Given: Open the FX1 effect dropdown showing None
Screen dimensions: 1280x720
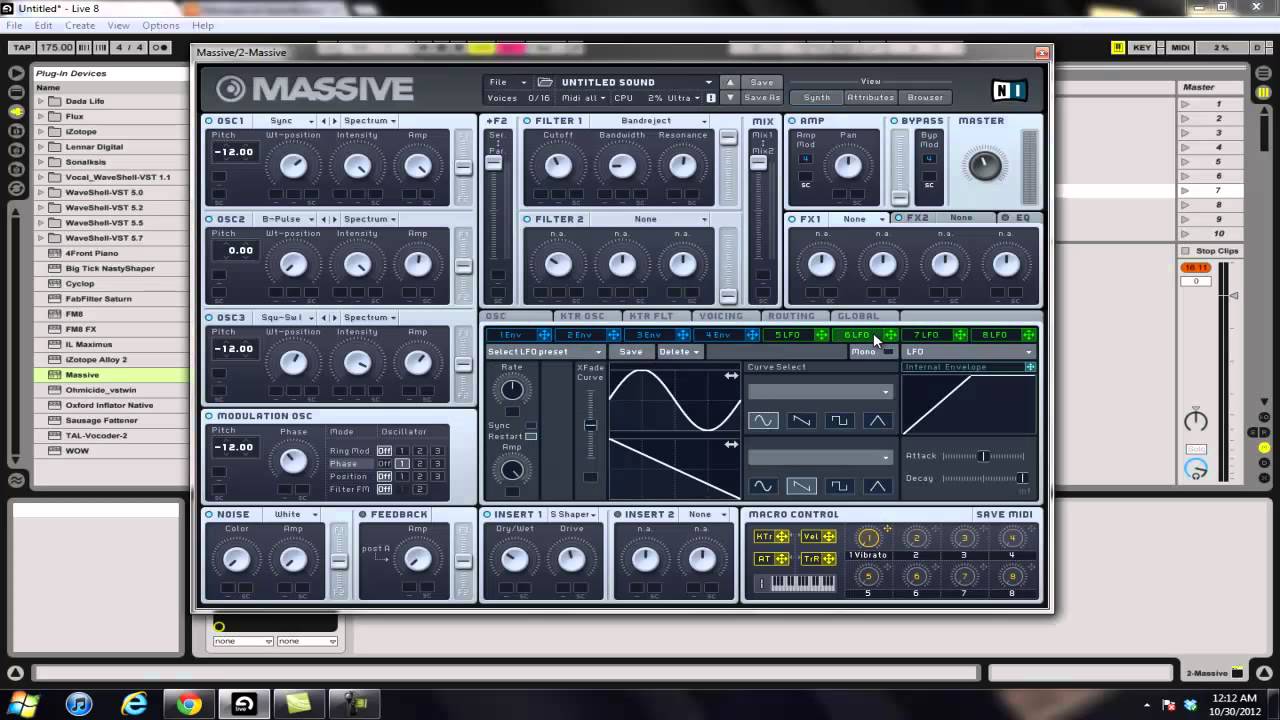Looking at the screenshot, I should (862, 219).
